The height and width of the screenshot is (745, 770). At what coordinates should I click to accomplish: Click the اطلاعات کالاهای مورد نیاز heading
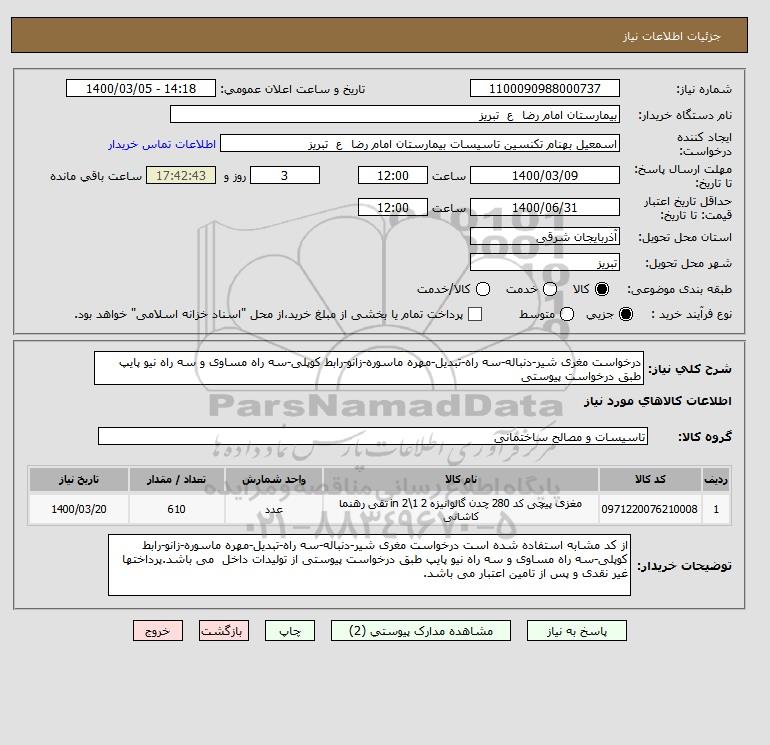[658, 401]
